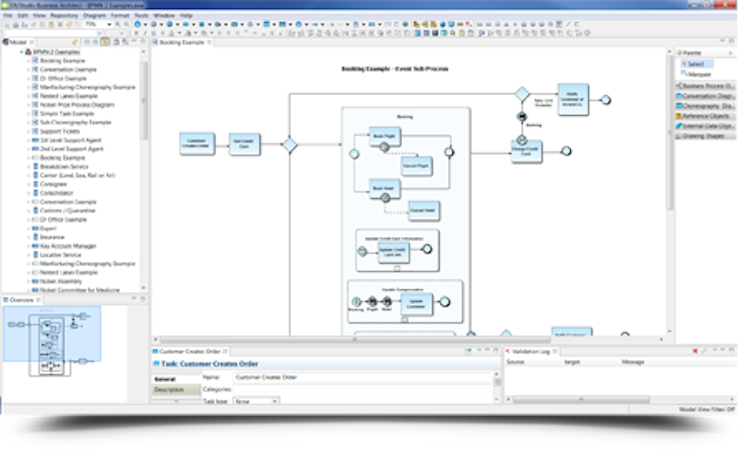739x450 pixels.
Task: Open the Drawing Shapes palette drawer
Action: (x=705, y=136)
